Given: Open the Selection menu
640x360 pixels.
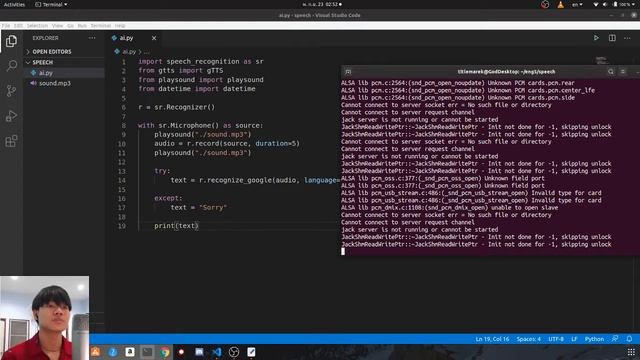Looking at the screenshot, I should pyautogui.click(x=37, y=25).
